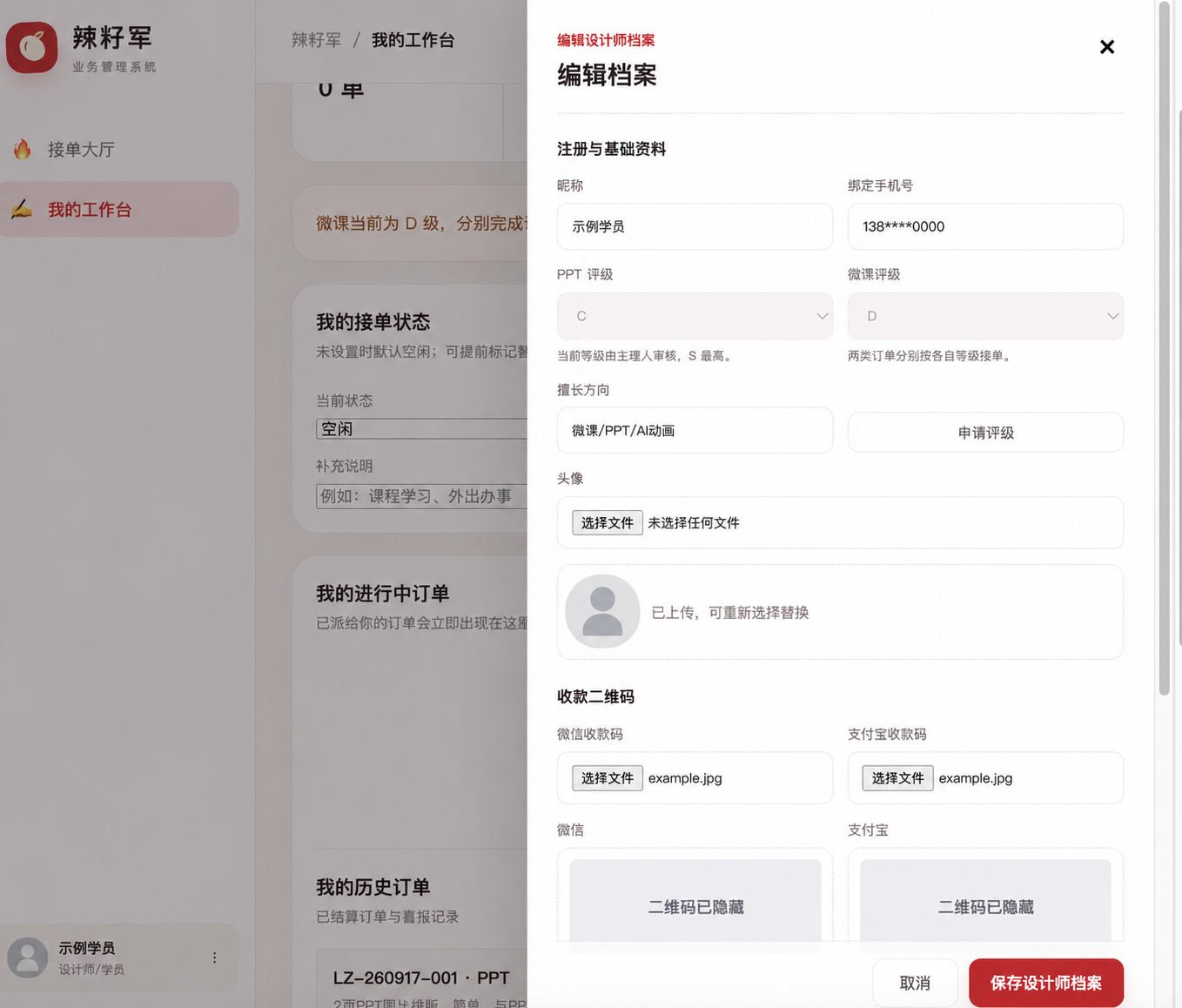Click the 未选择任何文件 label

point(694,523)
